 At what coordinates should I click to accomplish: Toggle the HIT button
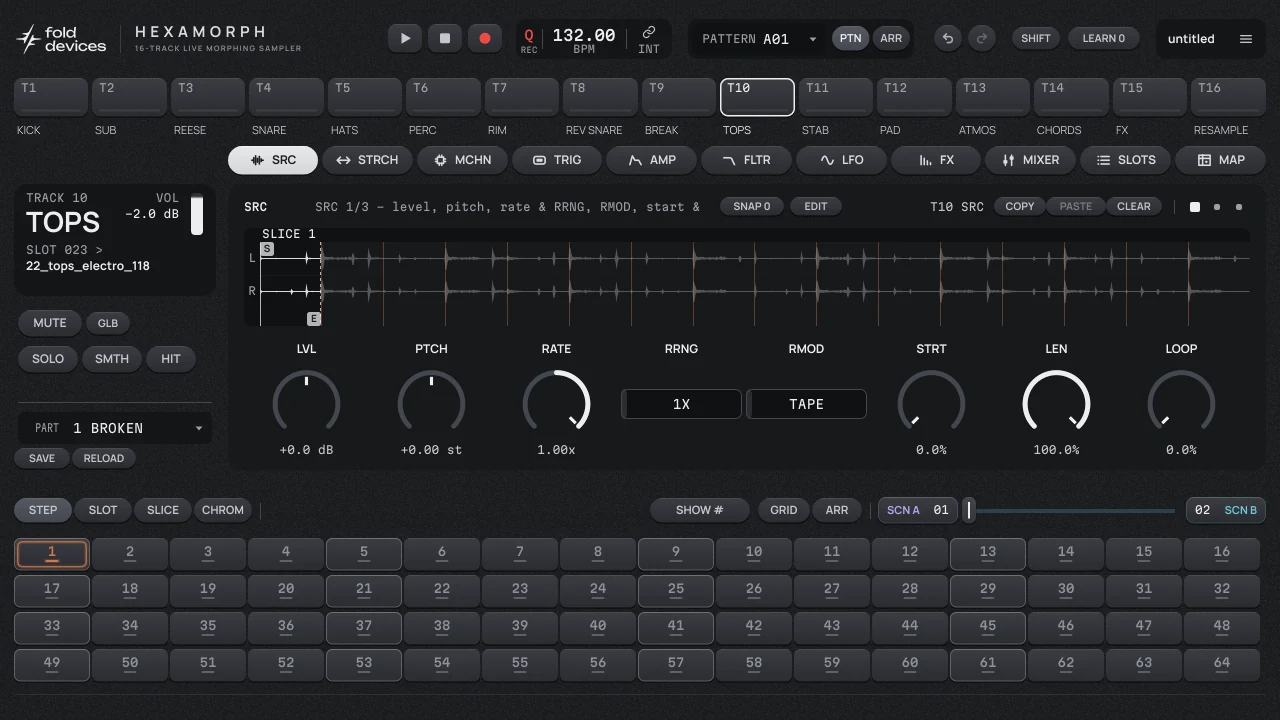tap(171, 359)
